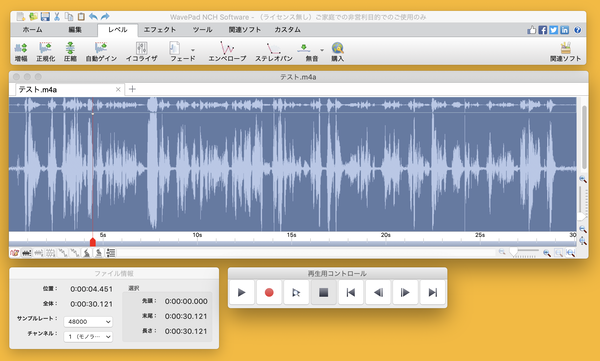Click the Play button
600x361 pixels.
tap(241, 292)
